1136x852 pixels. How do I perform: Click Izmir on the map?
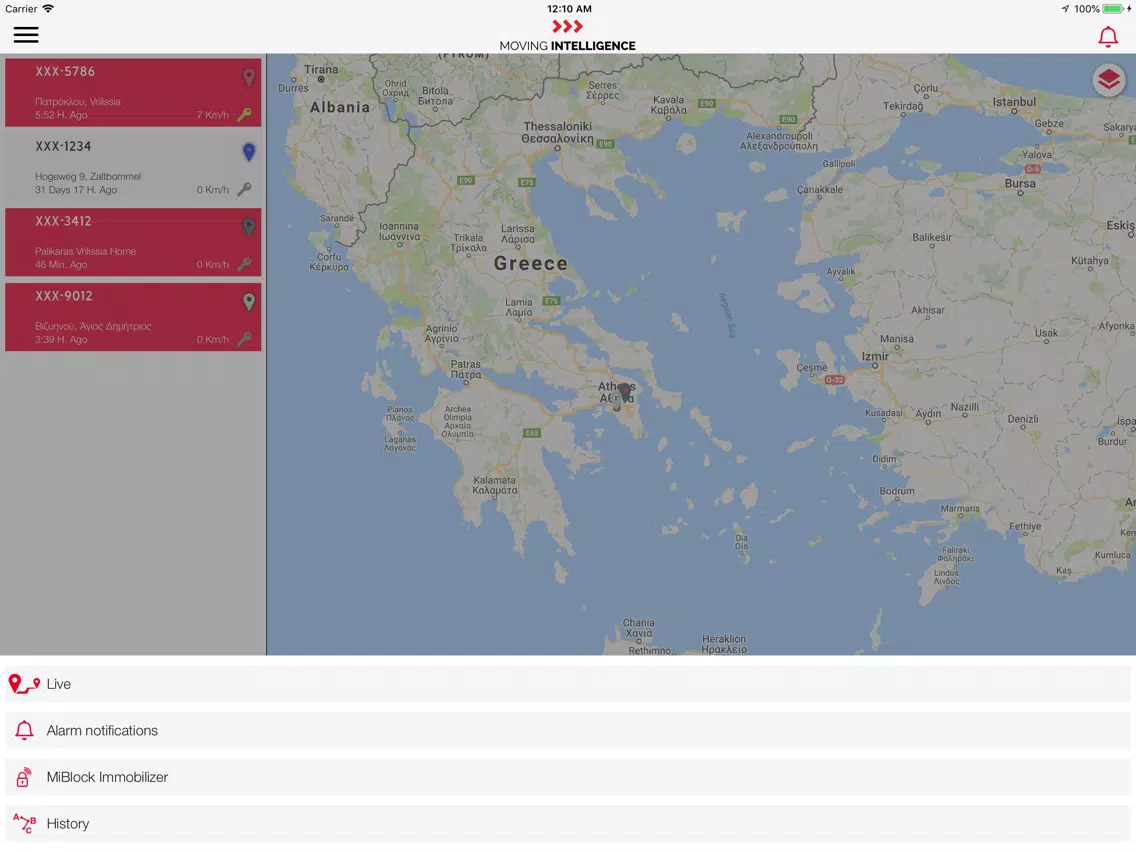(x=875, y=356)
